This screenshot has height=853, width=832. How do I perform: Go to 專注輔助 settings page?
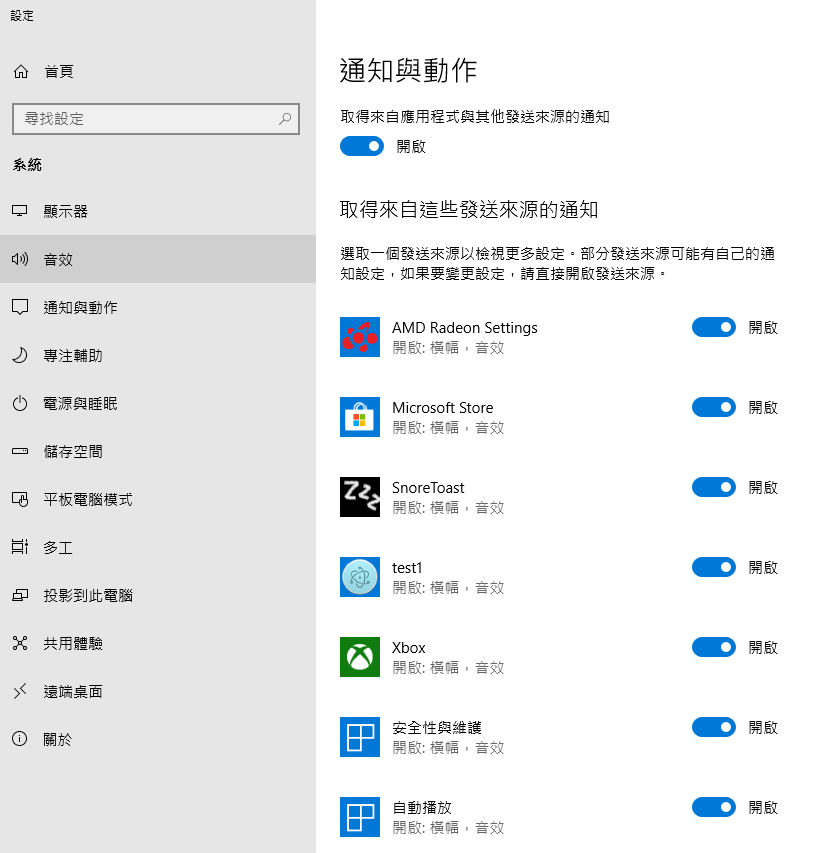73,356
